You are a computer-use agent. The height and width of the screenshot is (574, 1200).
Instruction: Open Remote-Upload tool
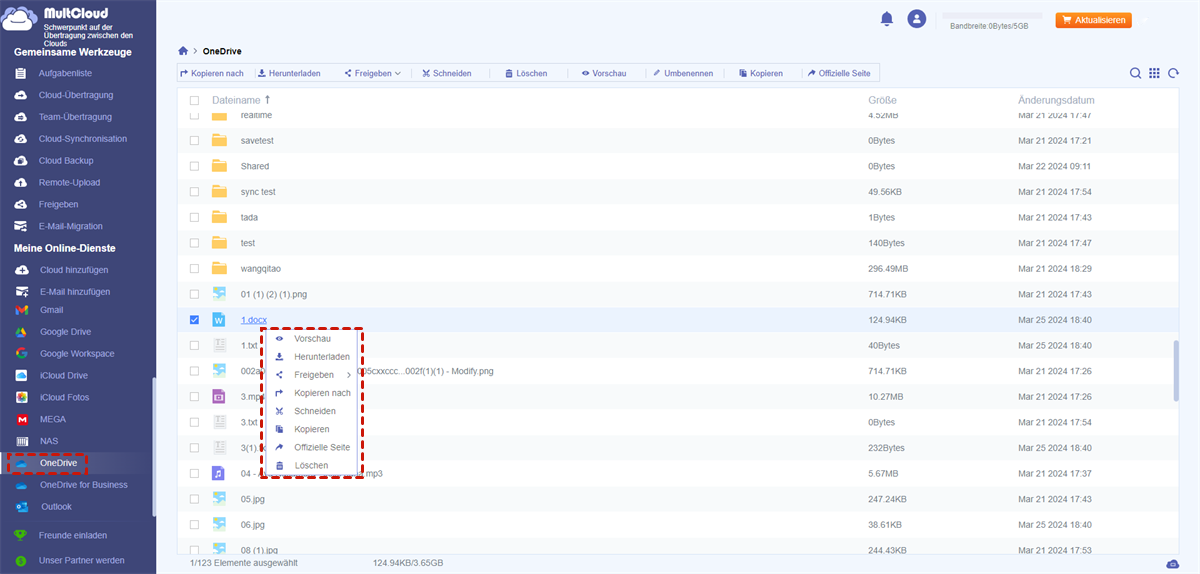tap(69, 183)
